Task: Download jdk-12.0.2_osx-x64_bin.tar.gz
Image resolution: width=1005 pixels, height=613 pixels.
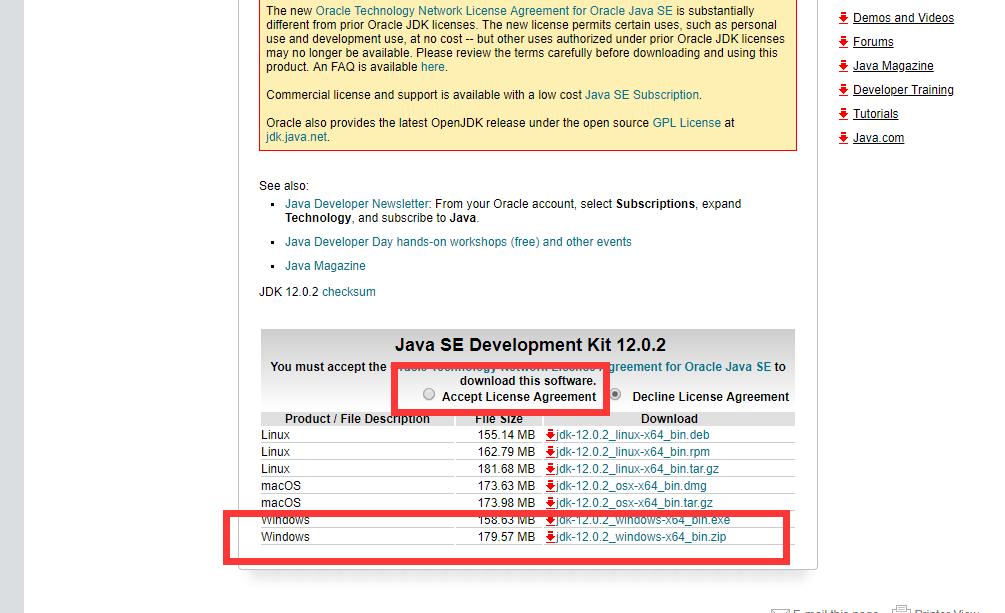Action: (x=635, y=503)
